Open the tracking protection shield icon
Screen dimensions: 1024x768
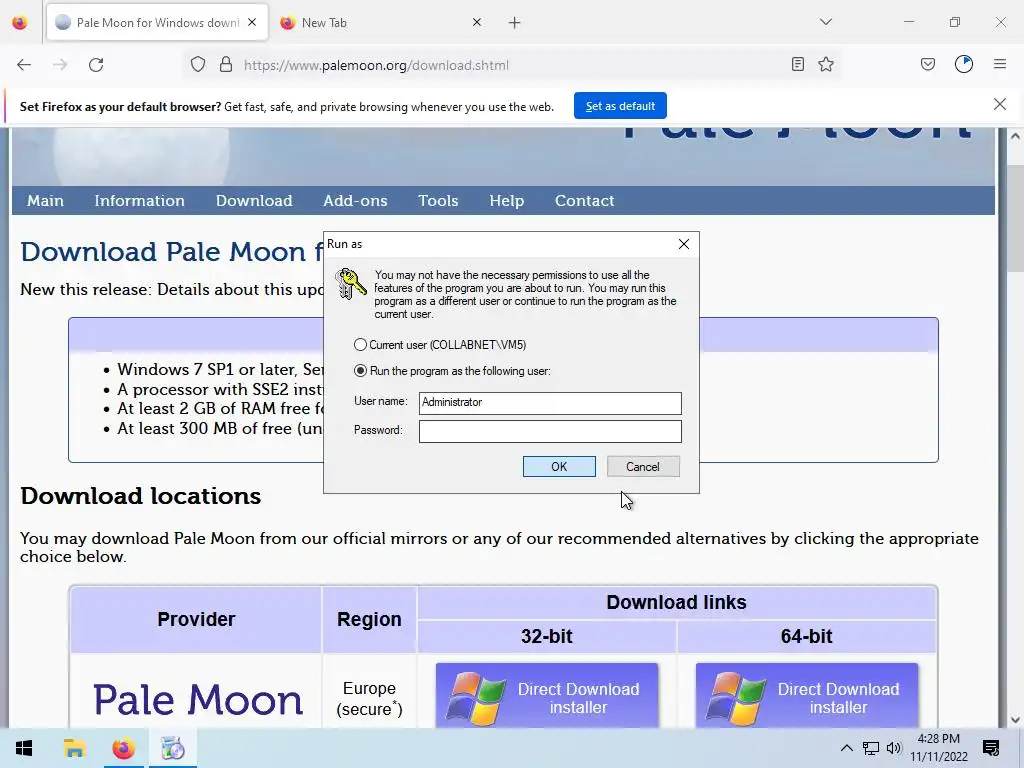198,65
